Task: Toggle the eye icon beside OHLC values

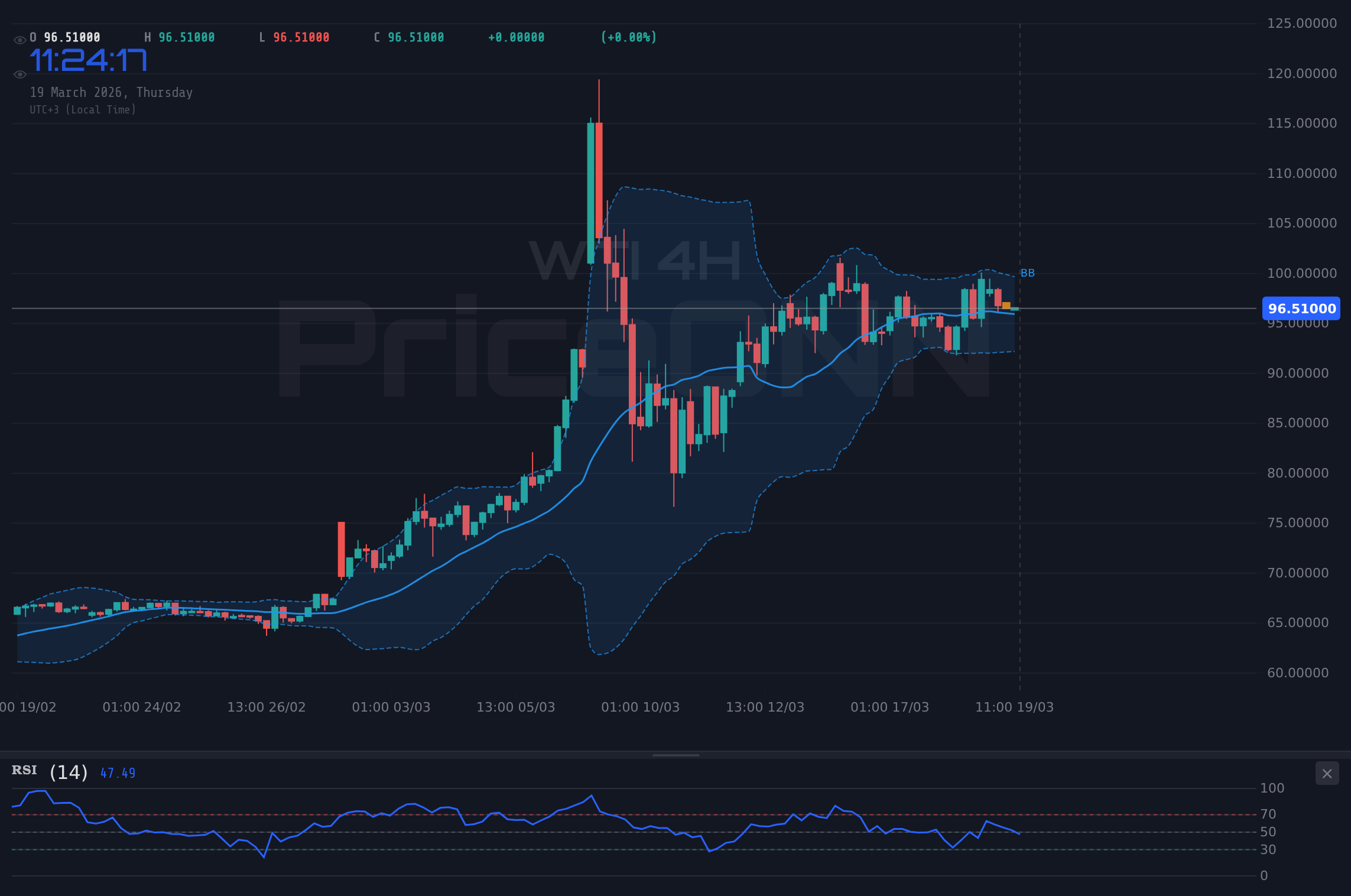Action: tap(20, 40)
